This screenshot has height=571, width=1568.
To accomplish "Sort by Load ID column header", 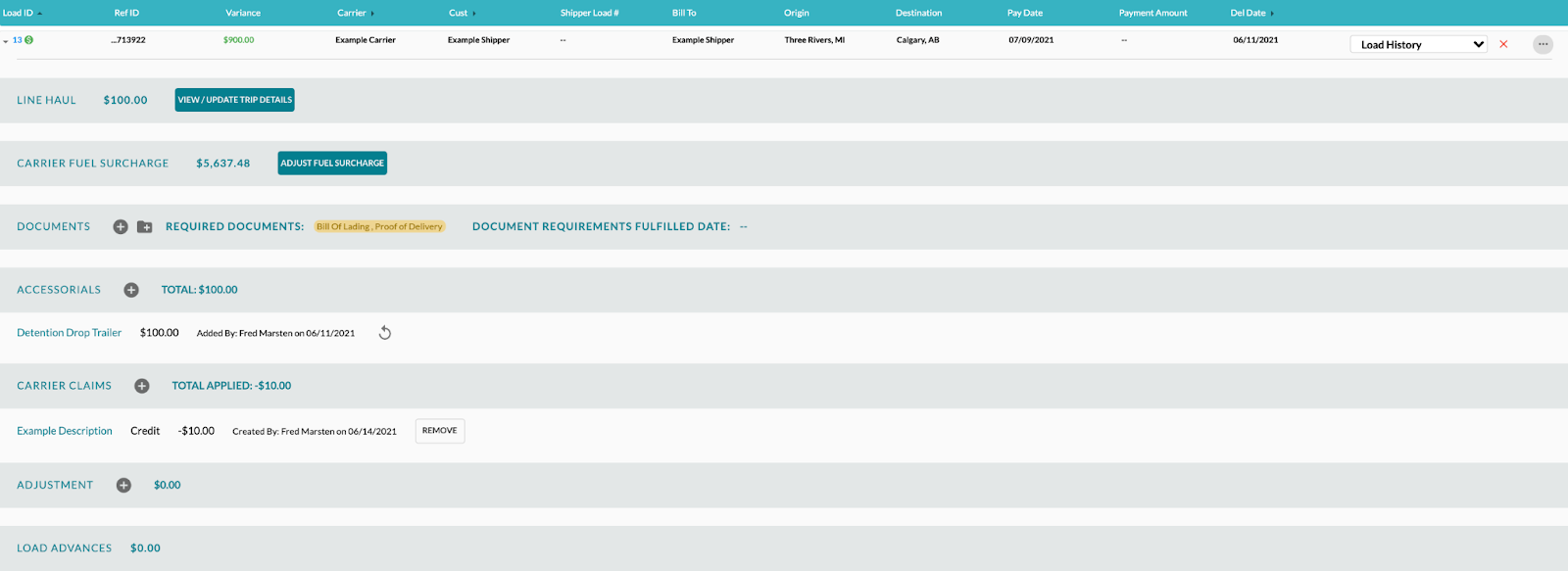I will pos(18,13).
